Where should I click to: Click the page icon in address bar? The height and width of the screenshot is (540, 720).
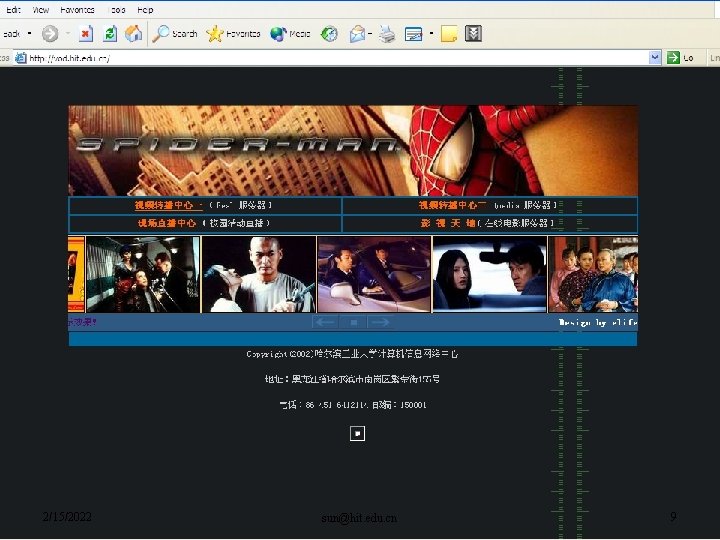[21, 58]
